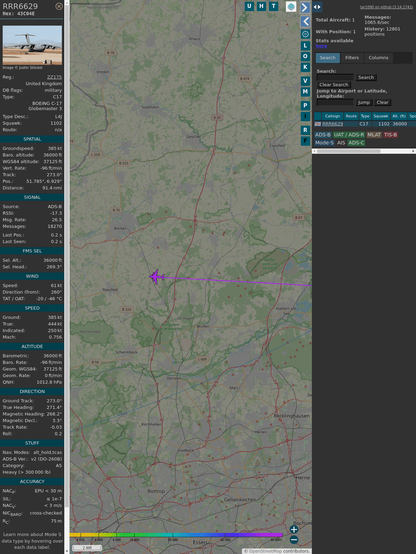The height and width of the screenshot is (554, 416).
Task: Click the Jump button
Action: tap(363, 102)
